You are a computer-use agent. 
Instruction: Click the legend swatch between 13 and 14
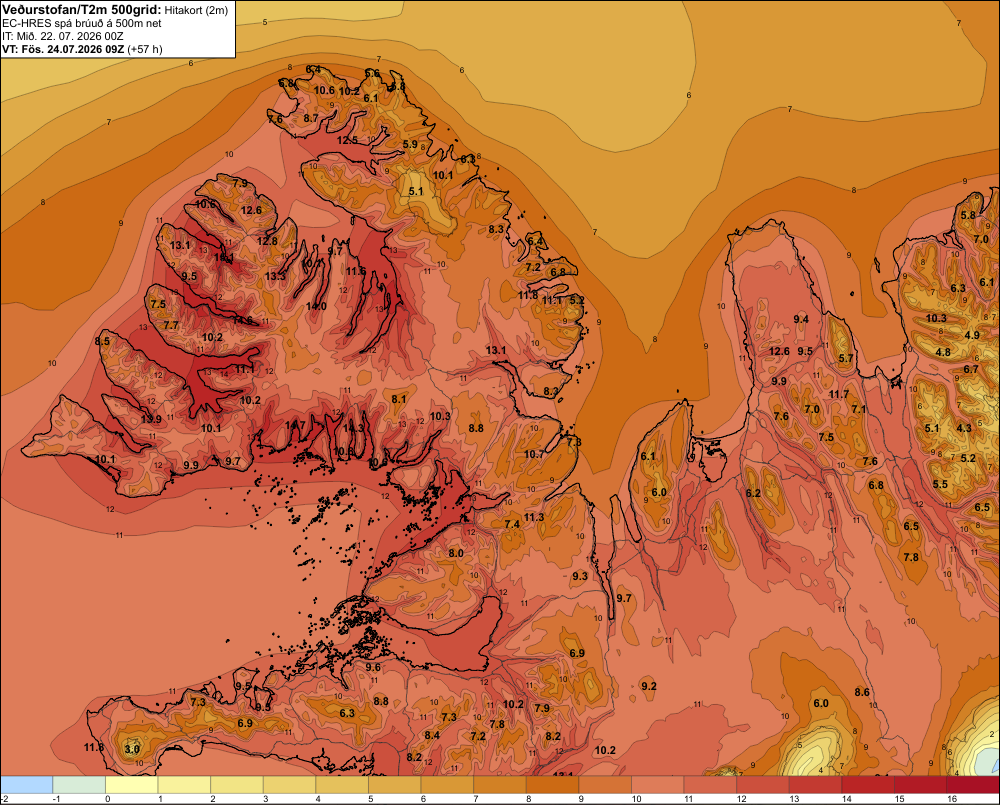pos(816,785)
